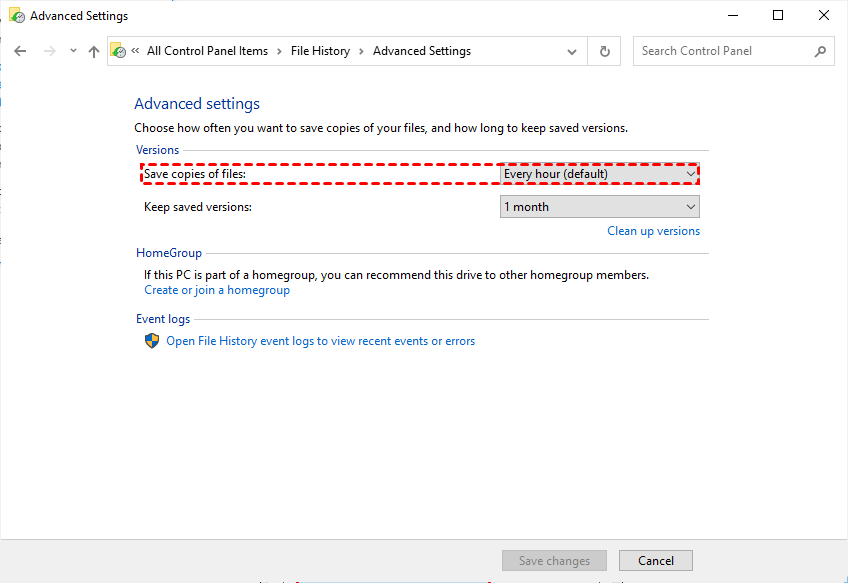Click Clean up versions link
The height and width of the screenshot is (583, 848).
tap(653, 231)
